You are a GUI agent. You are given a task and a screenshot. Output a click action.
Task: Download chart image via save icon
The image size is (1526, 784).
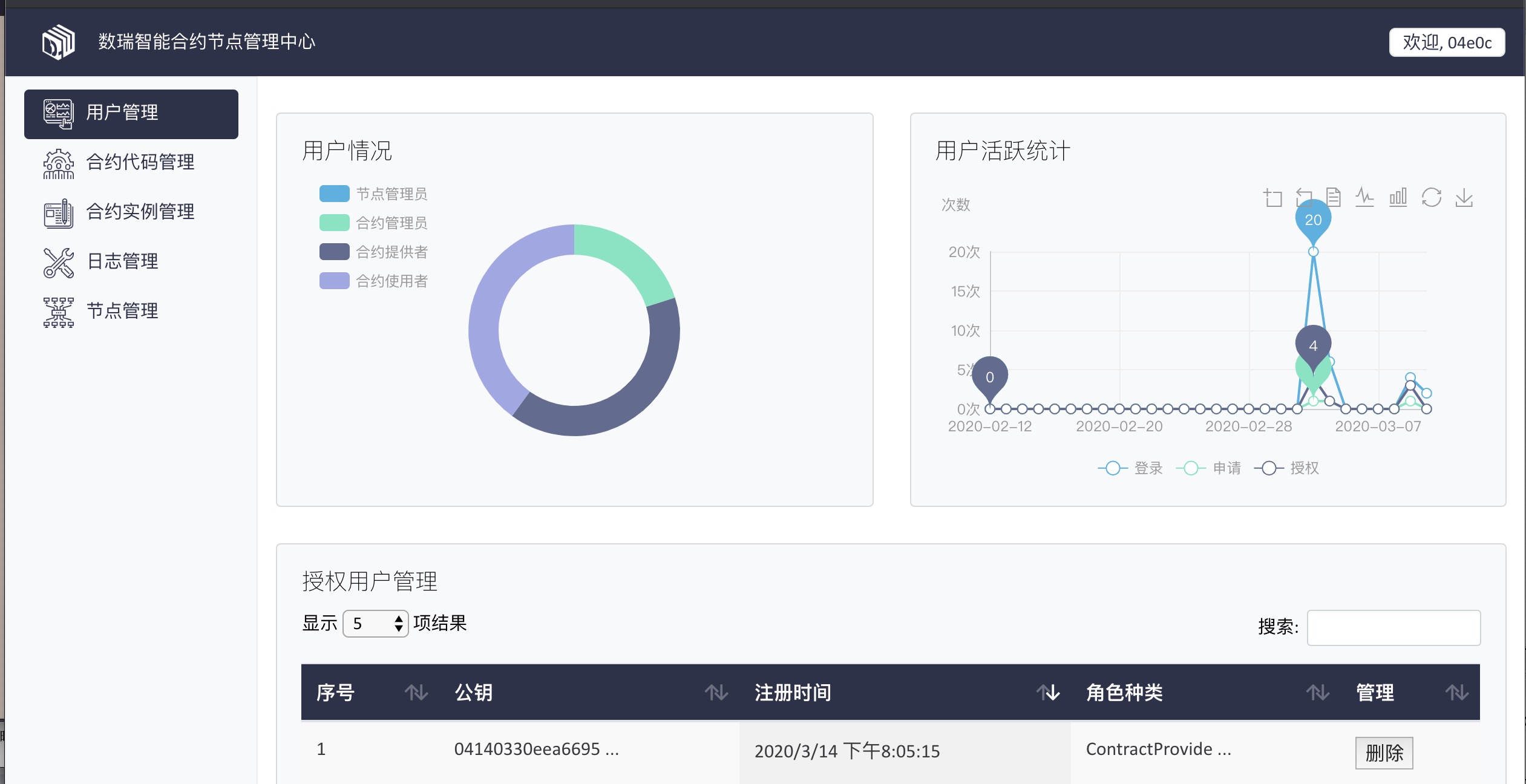pyautogui.click(x=1465, y=197)
